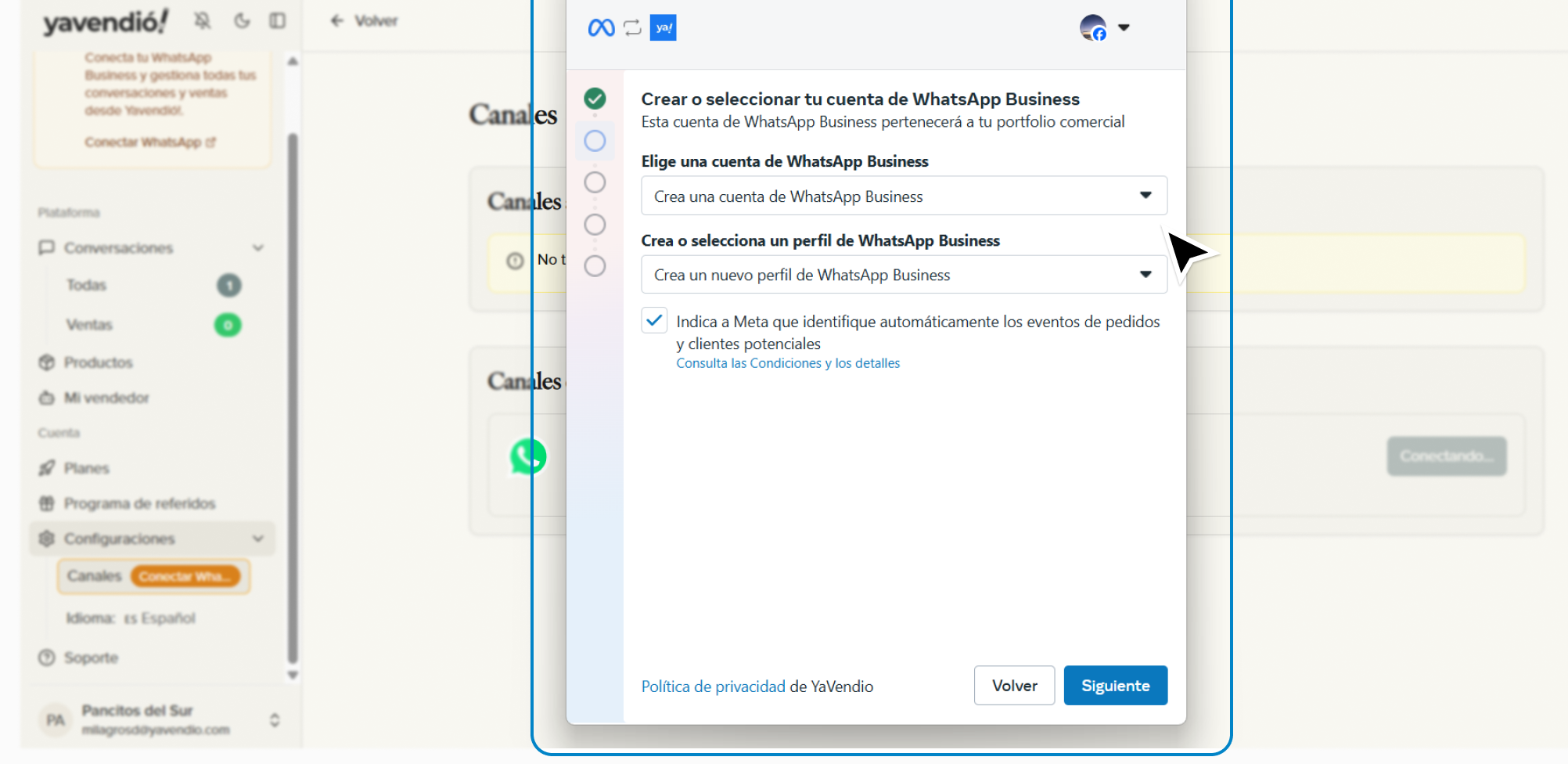This screenshot has width=1568, height=764.
Task: Click the Volver button in the dialog
Action: pyautogui.click(x=1014, y=686)
